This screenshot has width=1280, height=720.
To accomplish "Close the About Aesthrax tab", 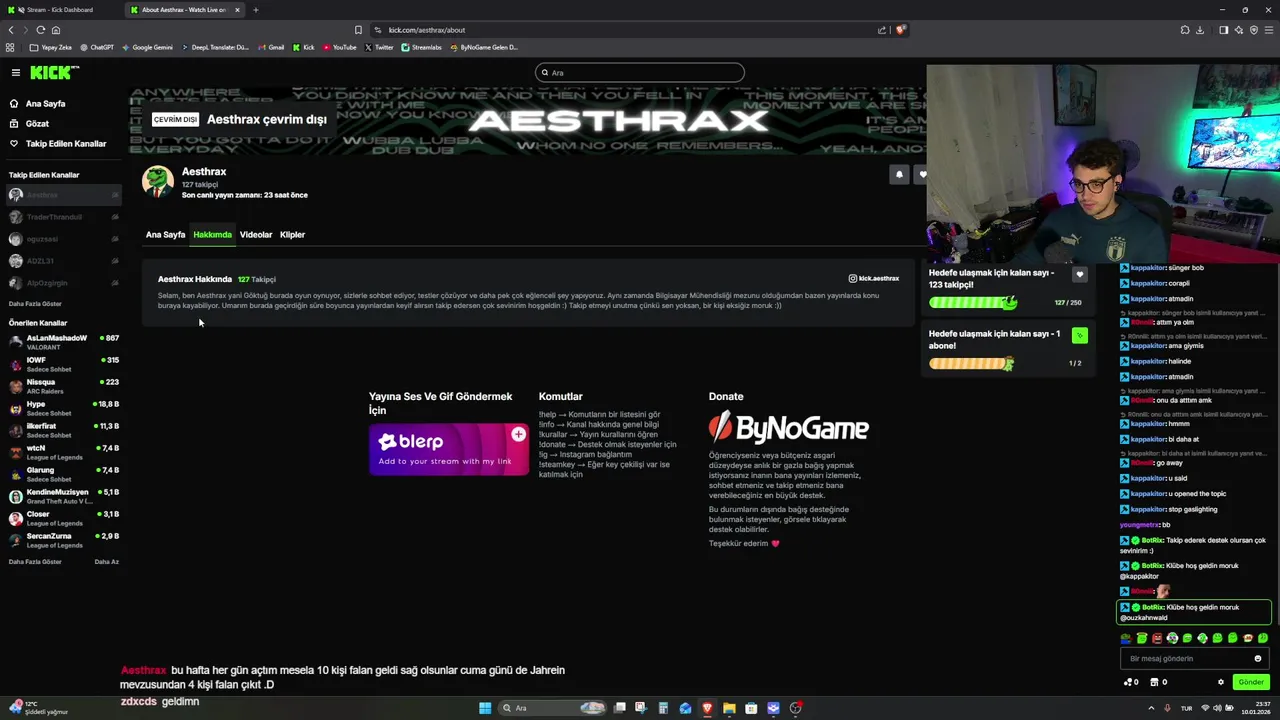I will coord(237,10).
